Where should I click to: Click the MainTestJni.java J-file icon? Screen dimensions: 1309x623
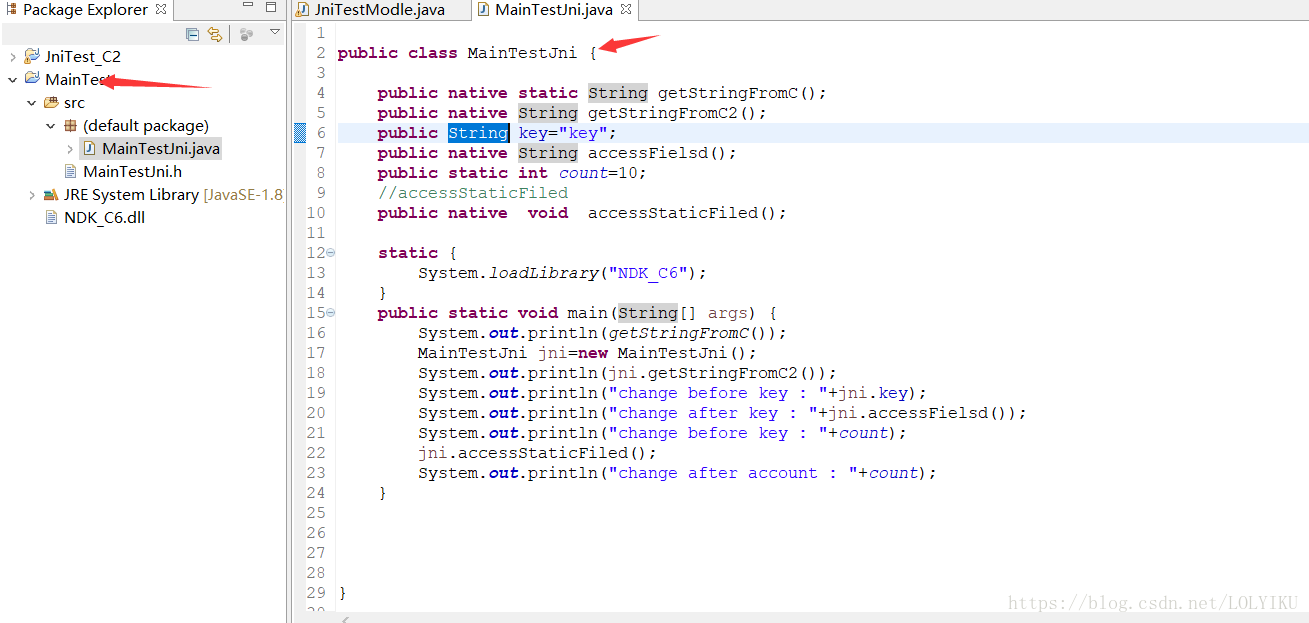click(x=89, y=148)
